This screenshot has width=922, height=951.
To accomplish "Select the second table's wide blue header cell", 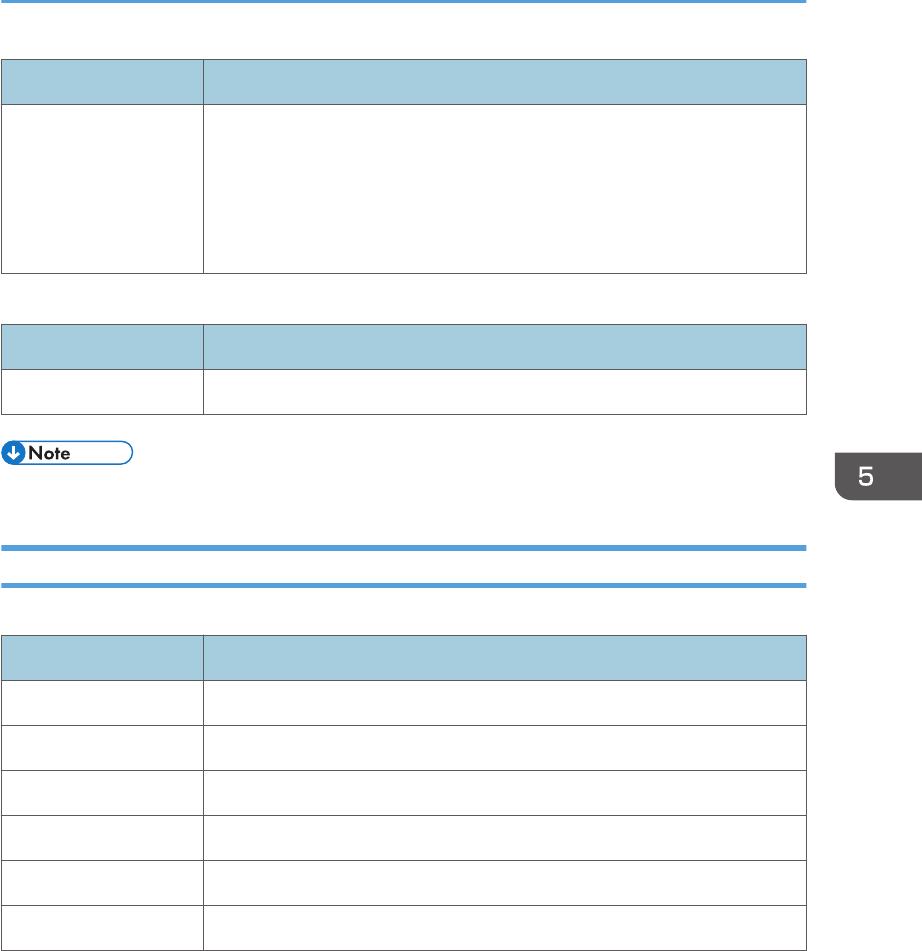I will 505,347.
